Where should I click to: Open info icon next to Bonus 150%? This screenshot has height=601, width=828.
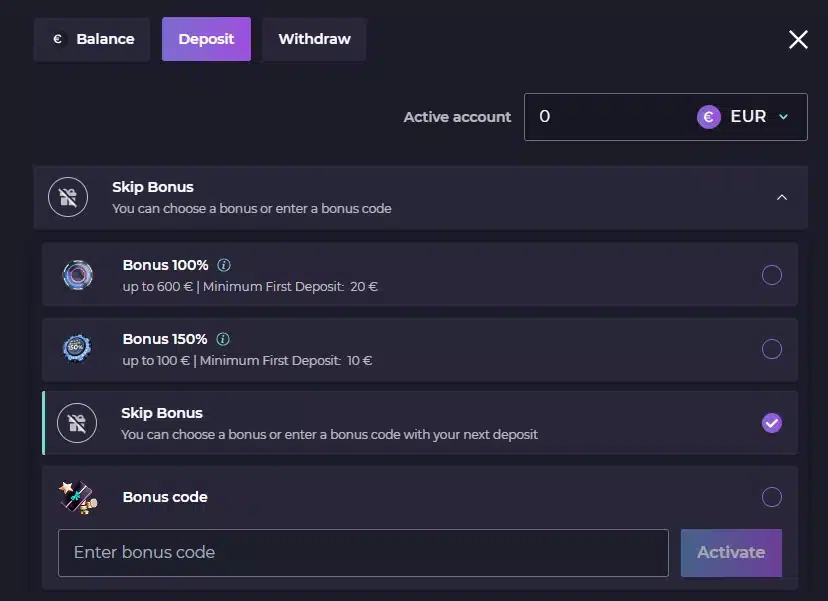(x=223, y=339)
